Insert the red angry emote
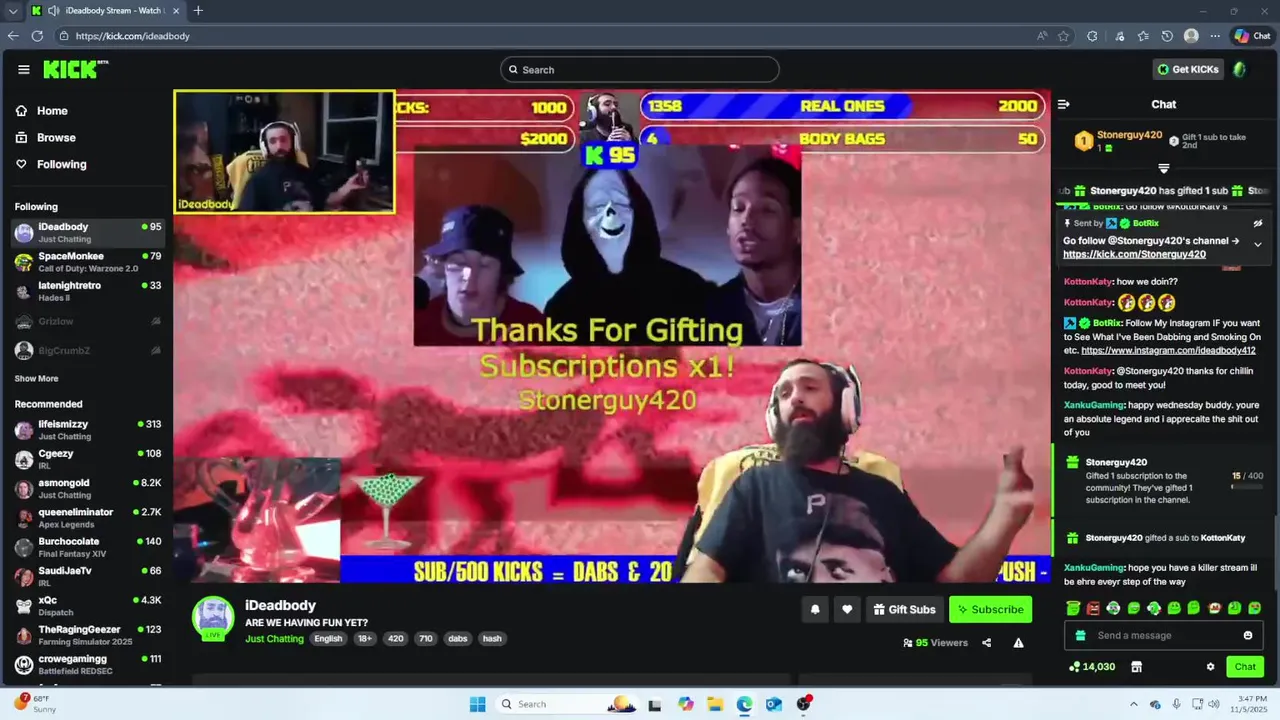 (1093, 608)
